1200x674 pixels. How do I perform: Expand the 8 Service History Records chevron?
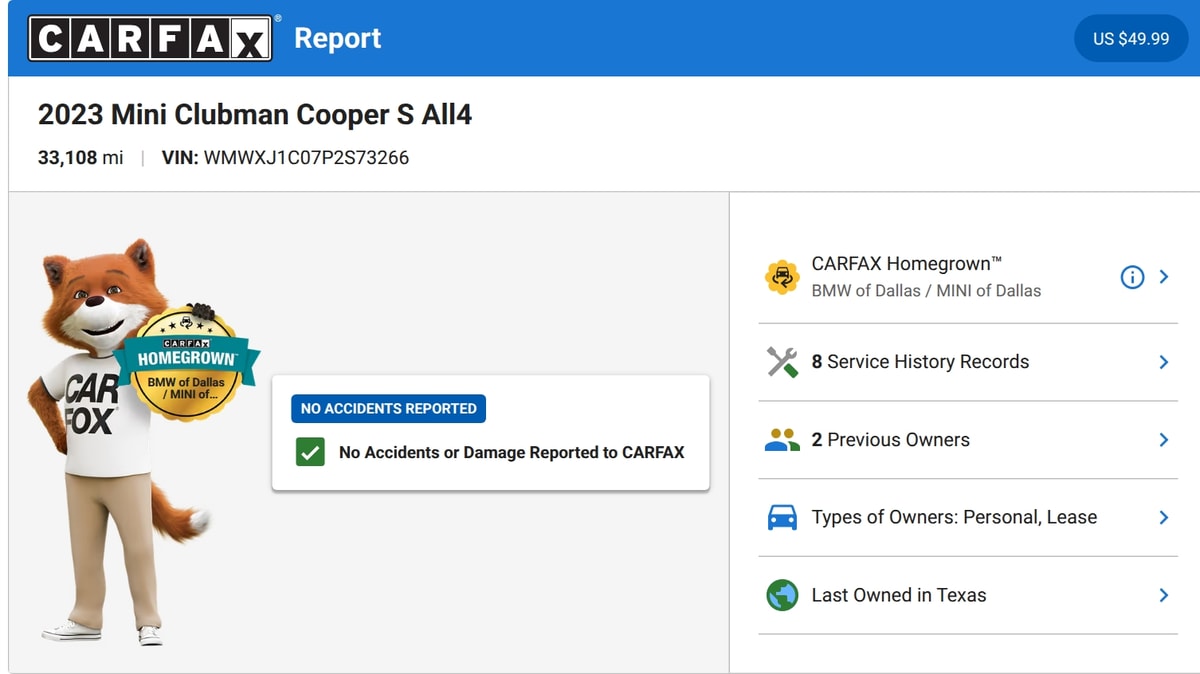point(1164,362)
